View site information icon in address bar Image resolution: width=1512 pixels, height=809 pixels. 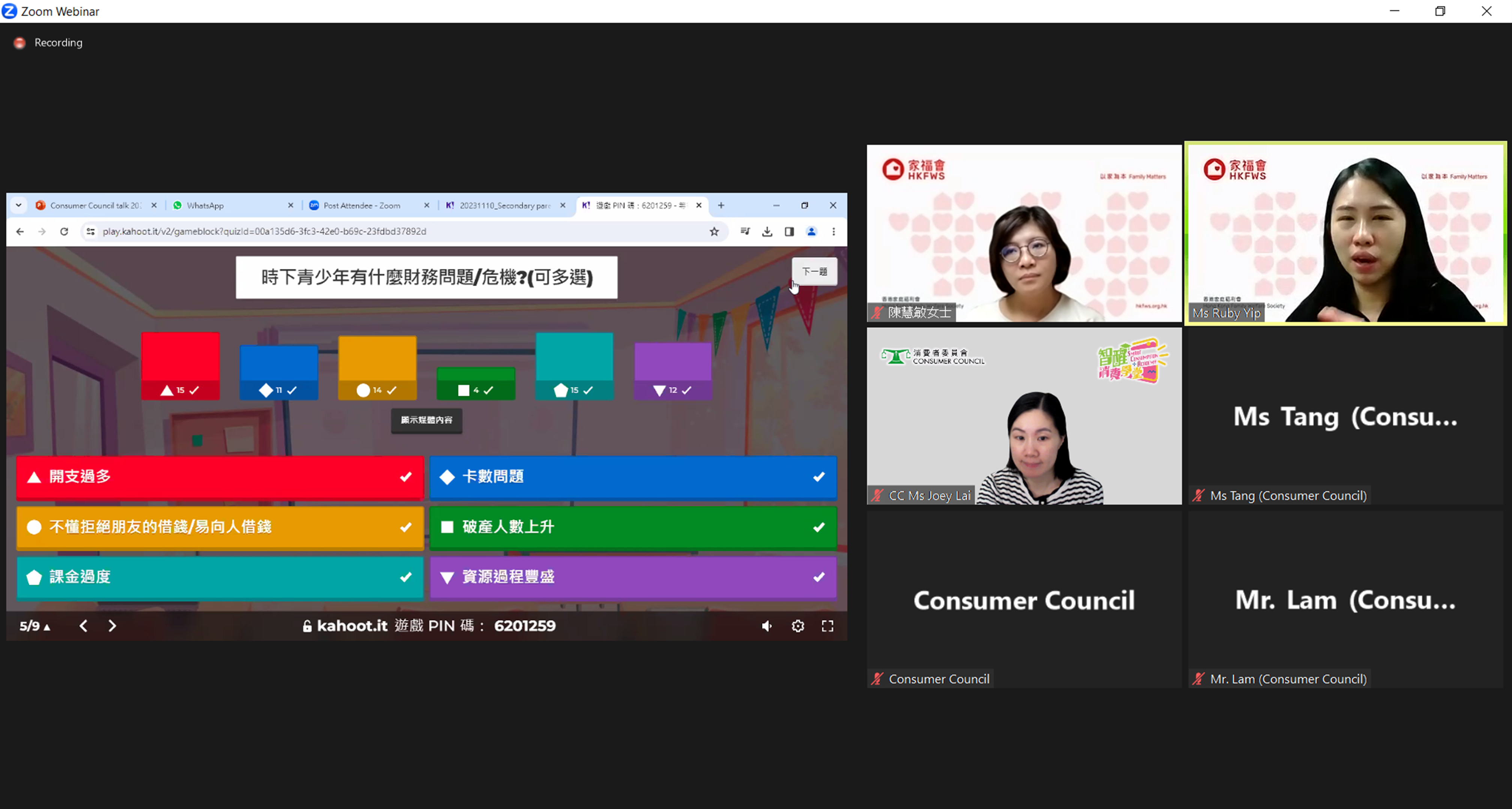[x=90, y=232]
